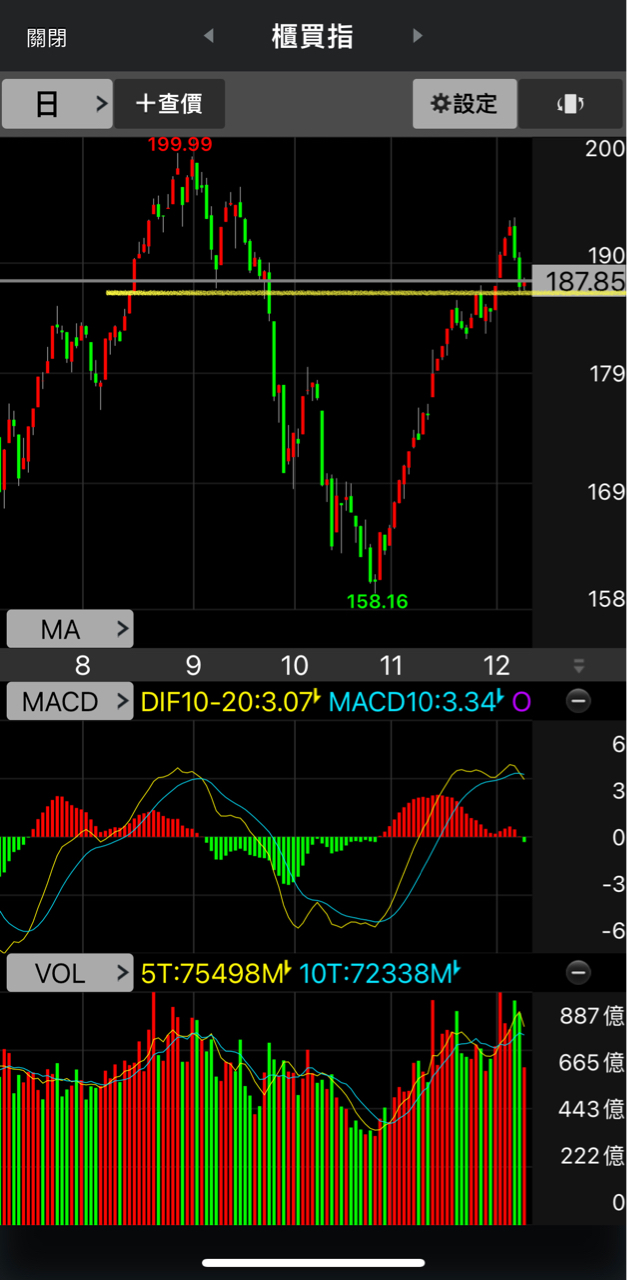
Task: Tap the previous index left arrow
Action: (208, 37)
